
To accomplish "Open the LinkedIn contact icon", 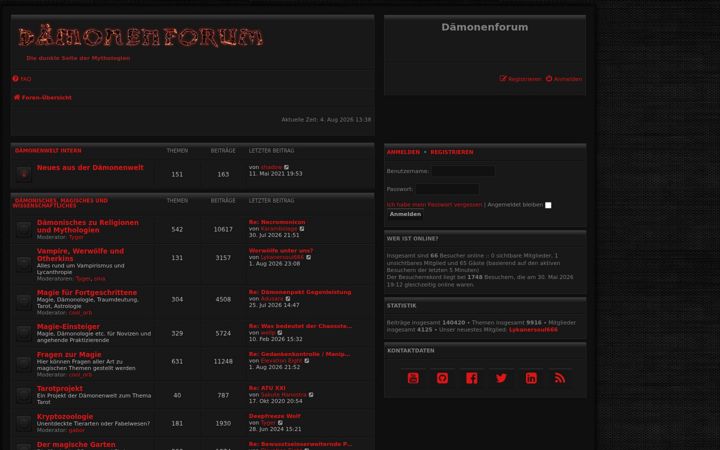I will pos(531,378).
